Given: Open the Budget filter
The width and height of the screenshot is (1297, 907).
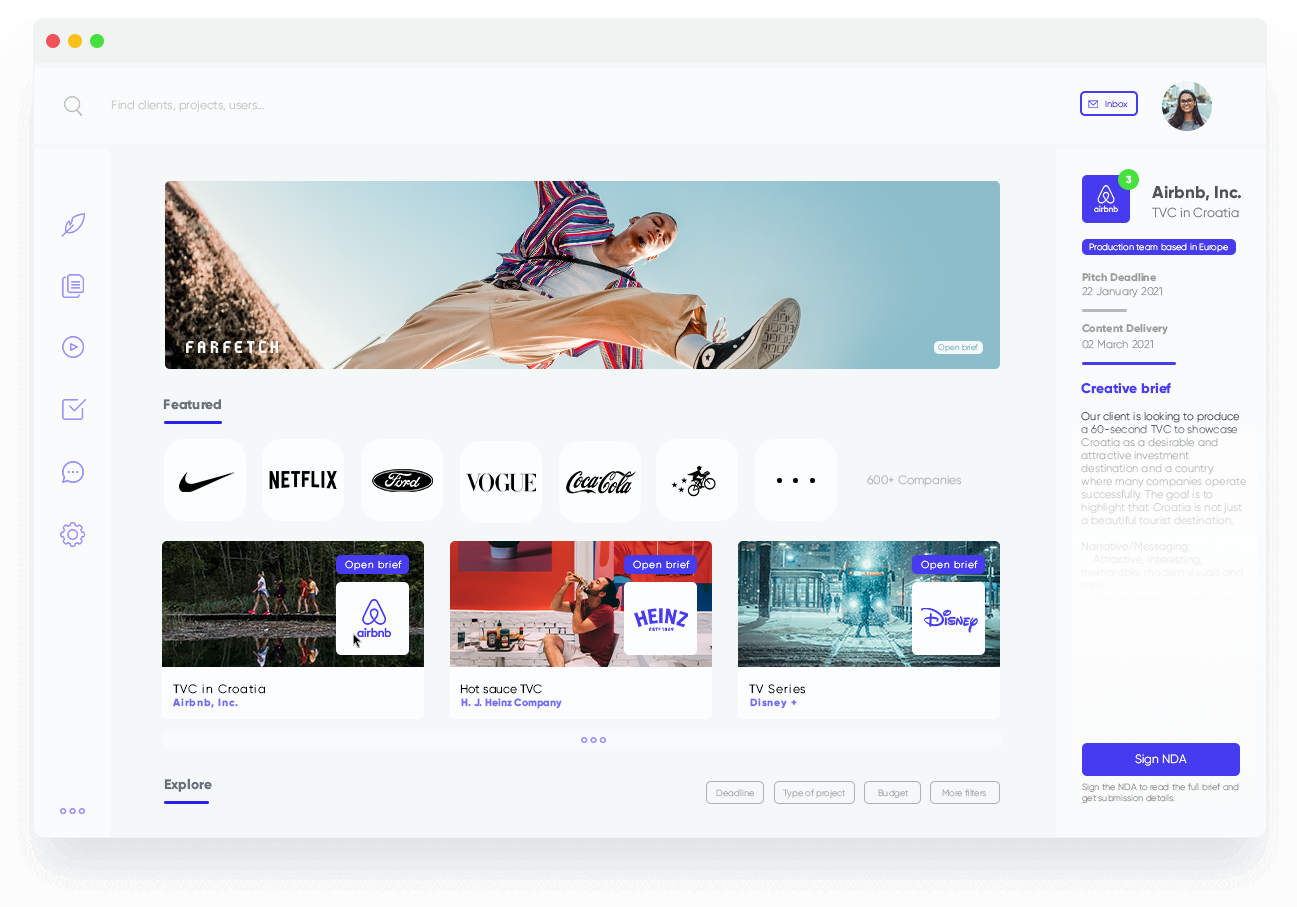Looking at the screenshot, I should pyautogui.click(x=893, y=793).
